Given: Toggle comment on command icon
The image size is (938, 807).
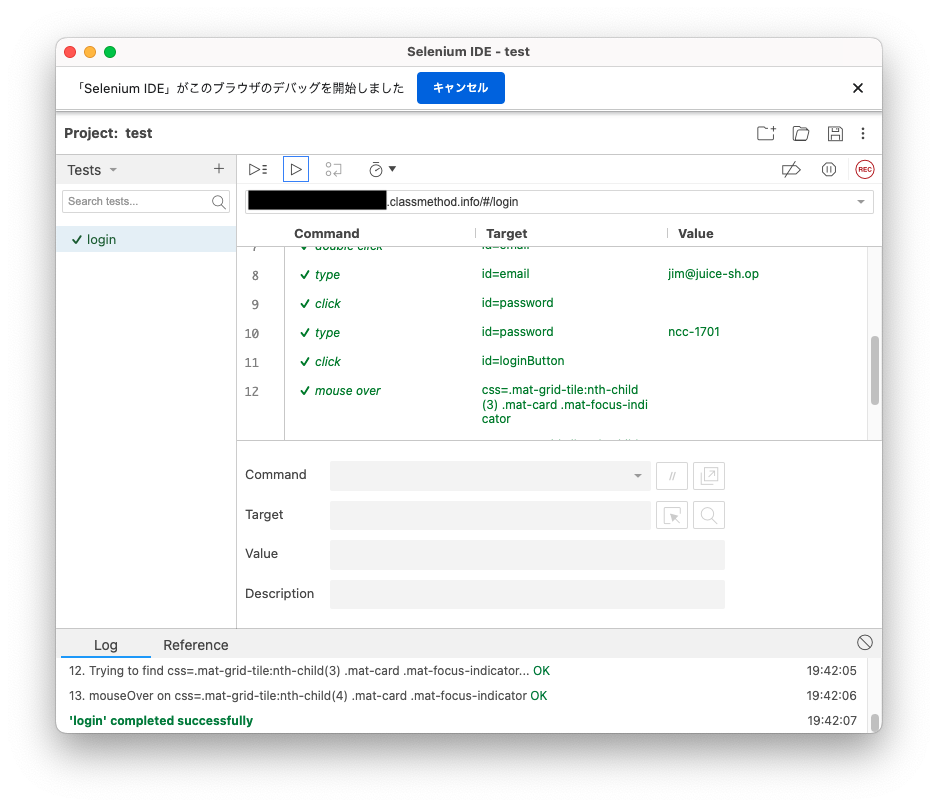Looking at the screenshot, I should pos(672,476).
